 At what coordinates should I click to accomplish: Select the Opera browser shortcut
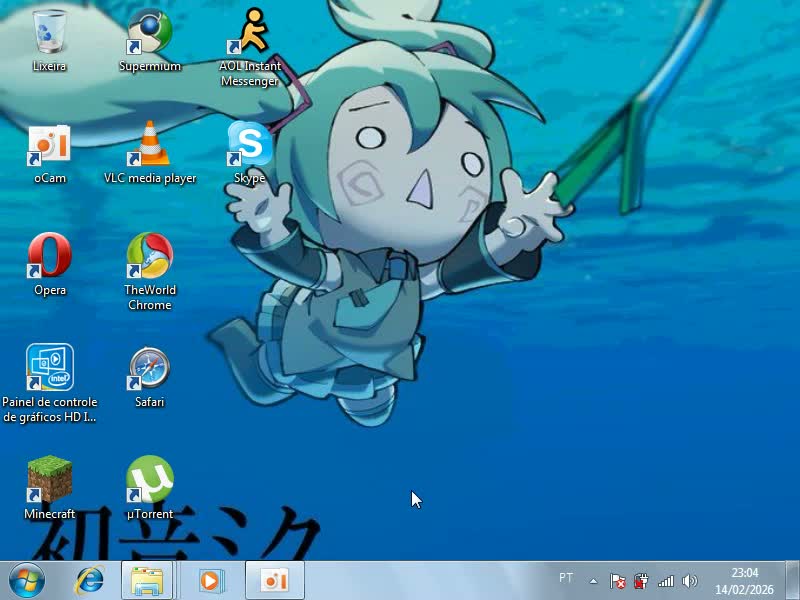click(49, 257)
